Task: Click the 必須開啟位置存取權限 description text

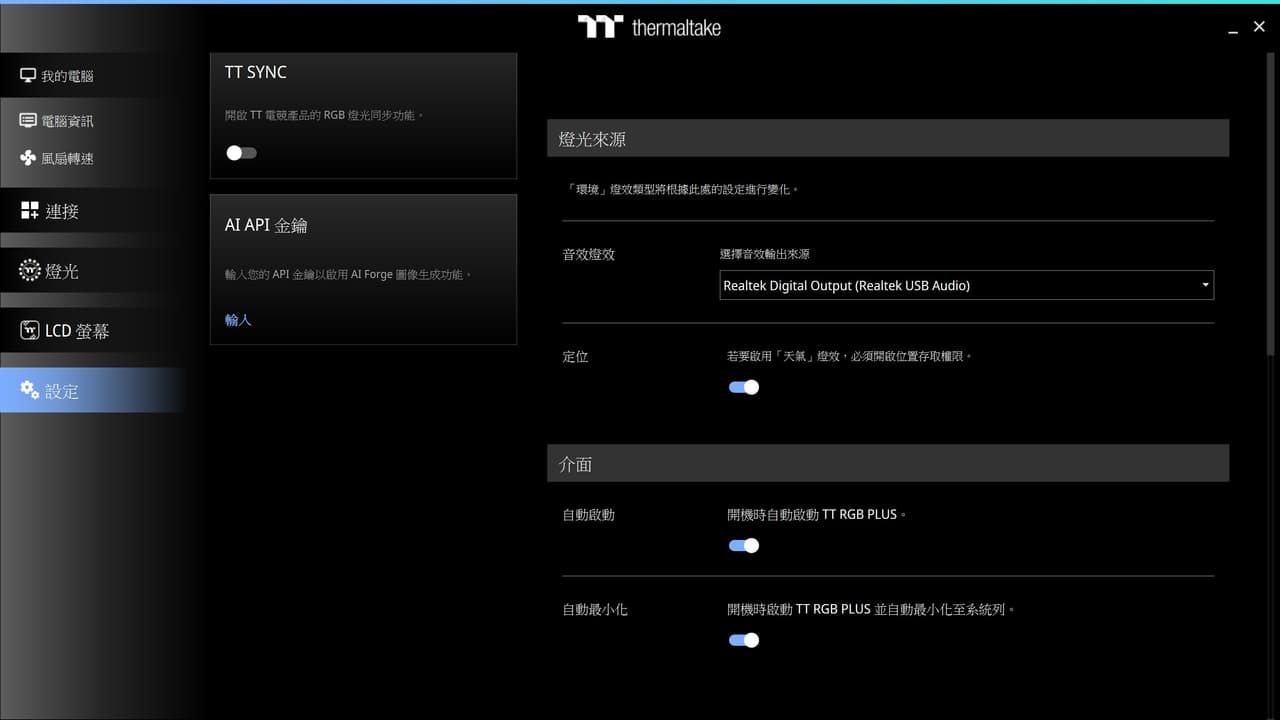Action: pos(909,356)
